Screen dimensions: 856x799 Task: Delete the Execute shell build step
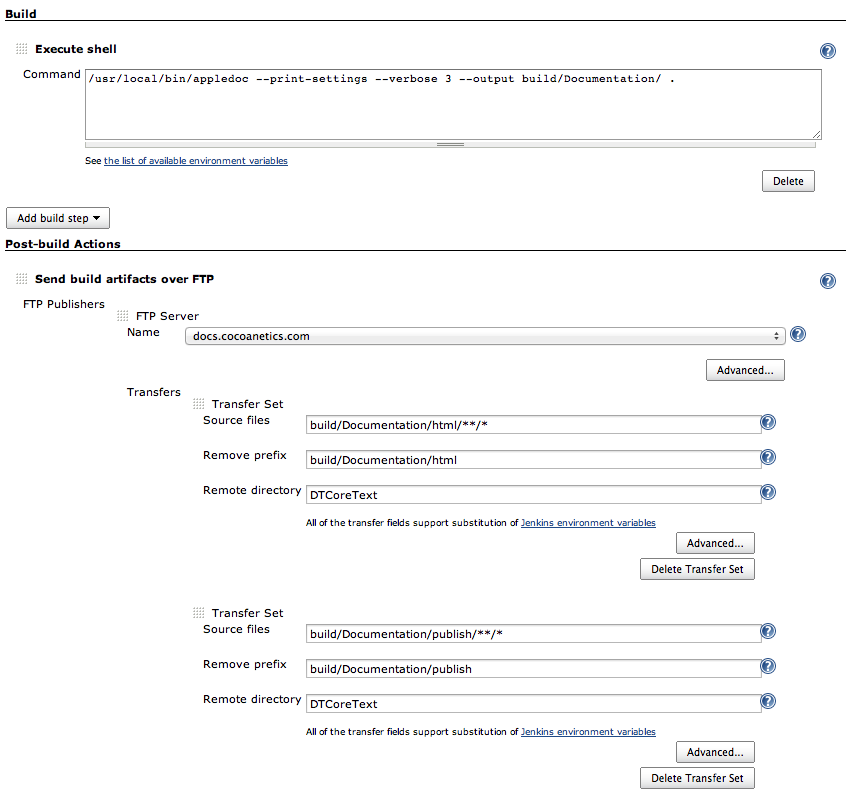[788, 181]
